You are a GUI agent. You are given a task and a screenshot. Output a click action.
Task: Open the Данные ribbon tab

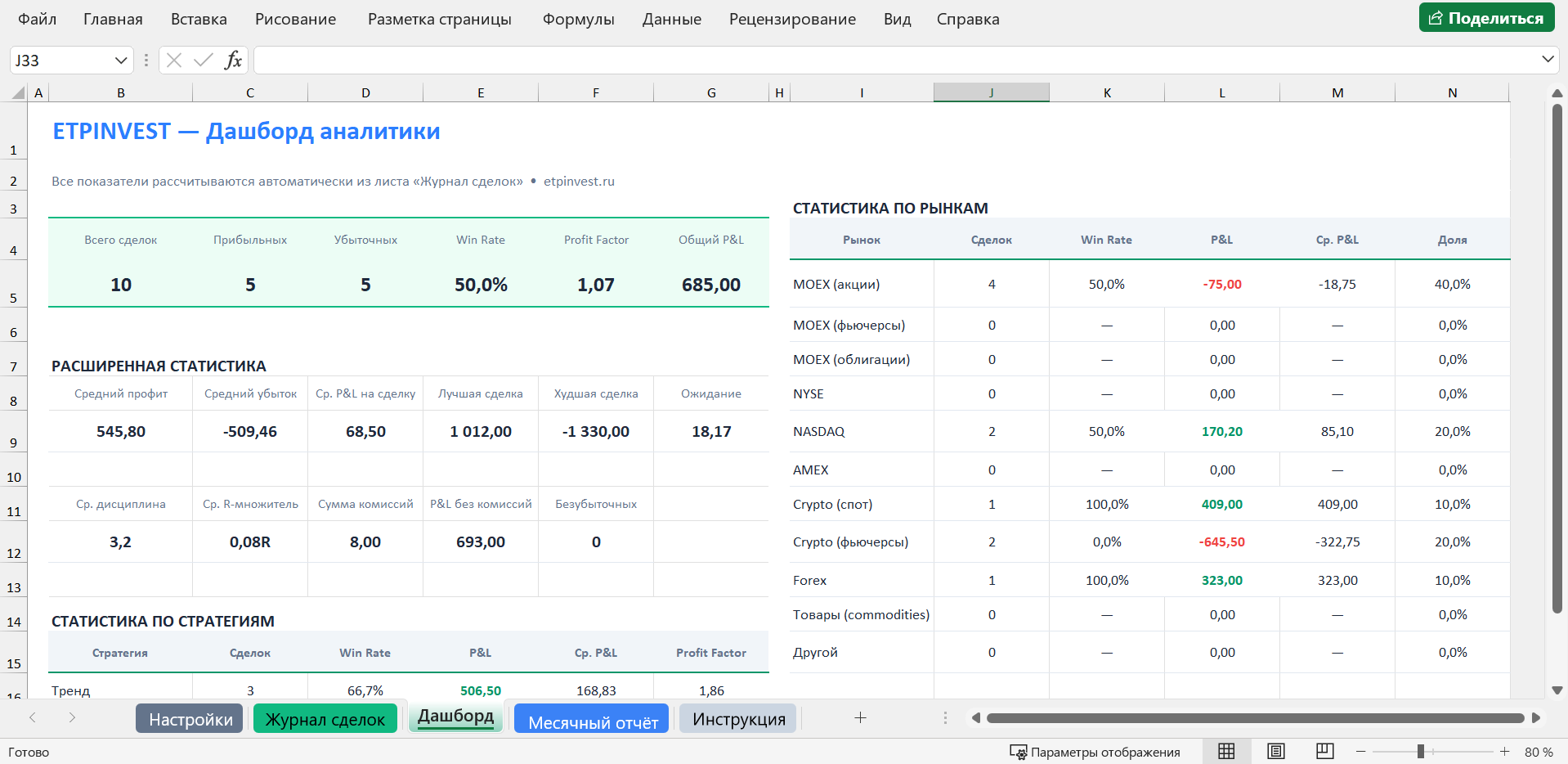pyautogui.click(x=672, y=19)
